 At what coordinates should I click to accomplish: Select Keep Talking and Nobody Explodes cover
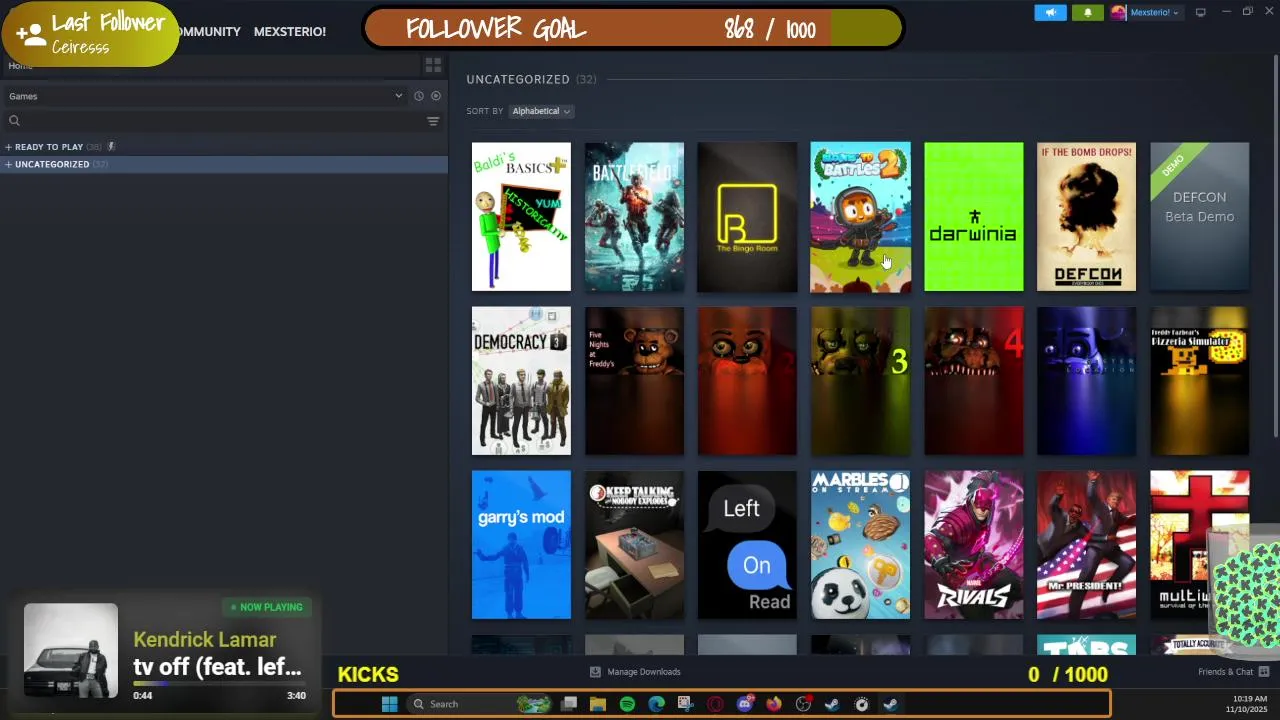point(634,545)
